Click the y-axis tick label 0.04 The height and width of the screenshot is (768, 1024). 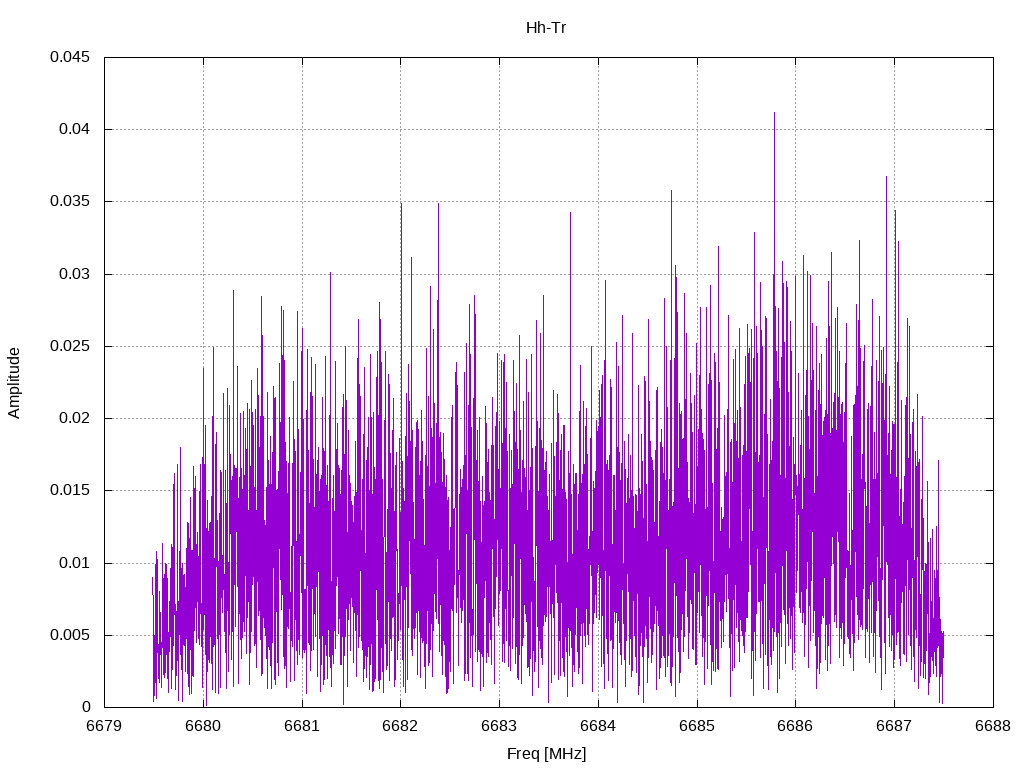pyautogui.click(x=74, y=129)
